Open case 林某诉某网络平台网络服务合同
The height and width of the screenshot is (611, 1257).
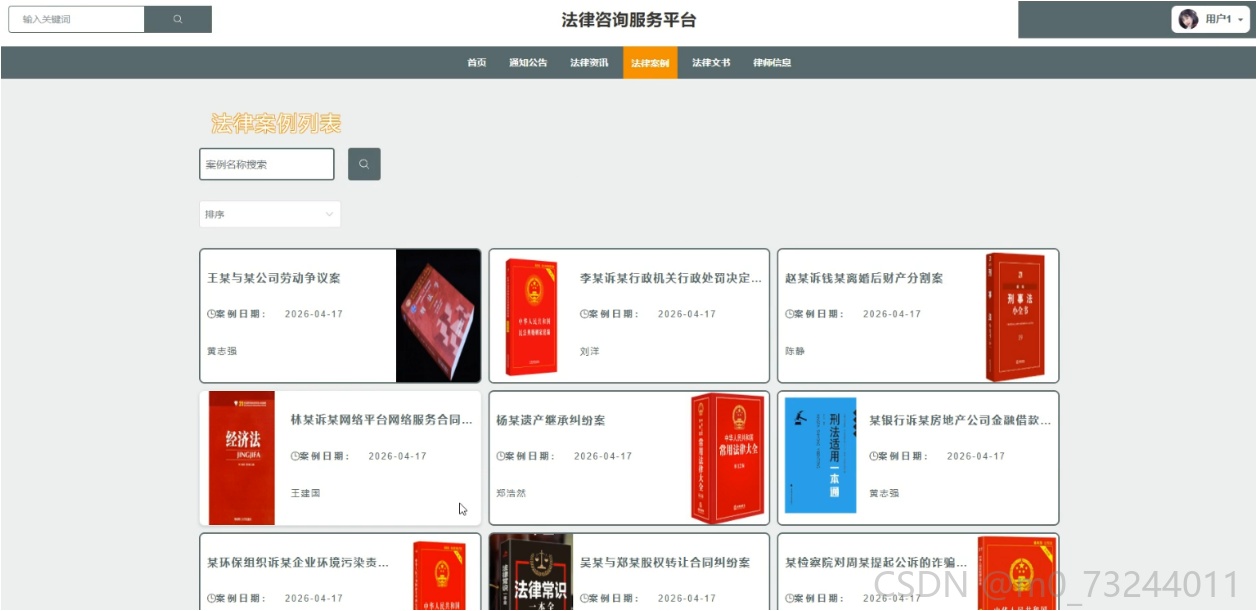tap(382, 420)
